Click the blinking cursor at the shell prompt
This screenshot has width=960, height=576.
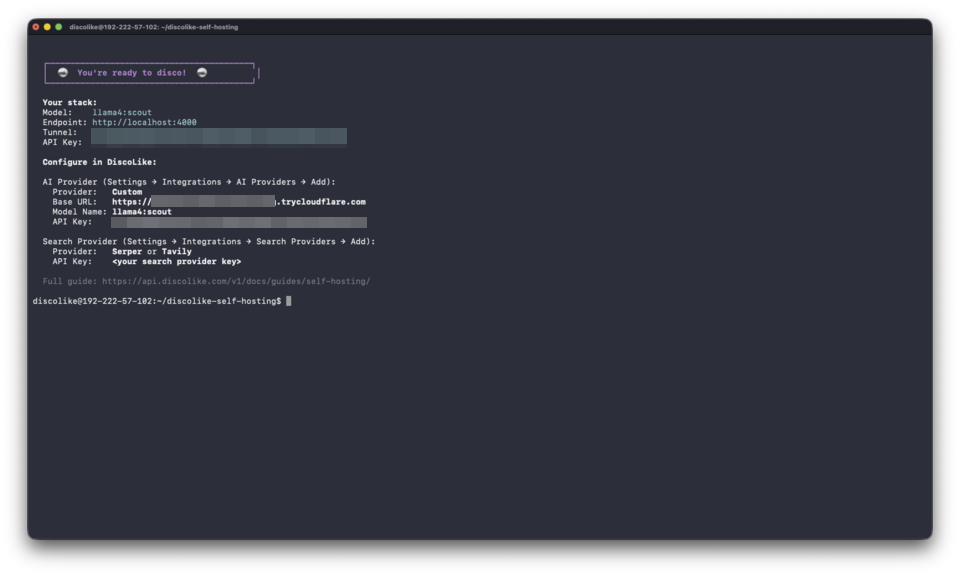[x=290, y=301]
